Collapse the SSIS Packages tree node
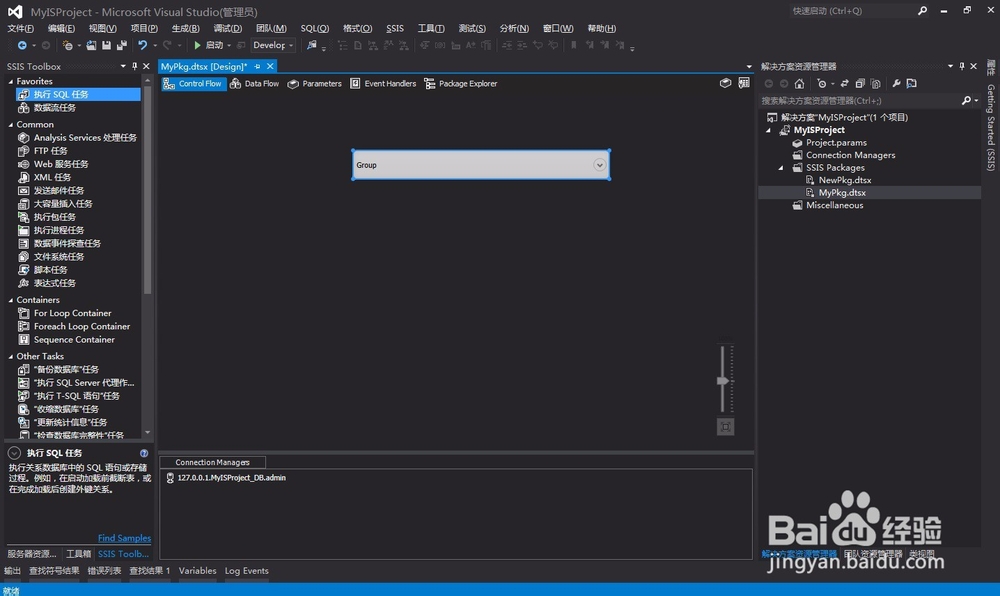1000x596 pixels. pos(781,168)
